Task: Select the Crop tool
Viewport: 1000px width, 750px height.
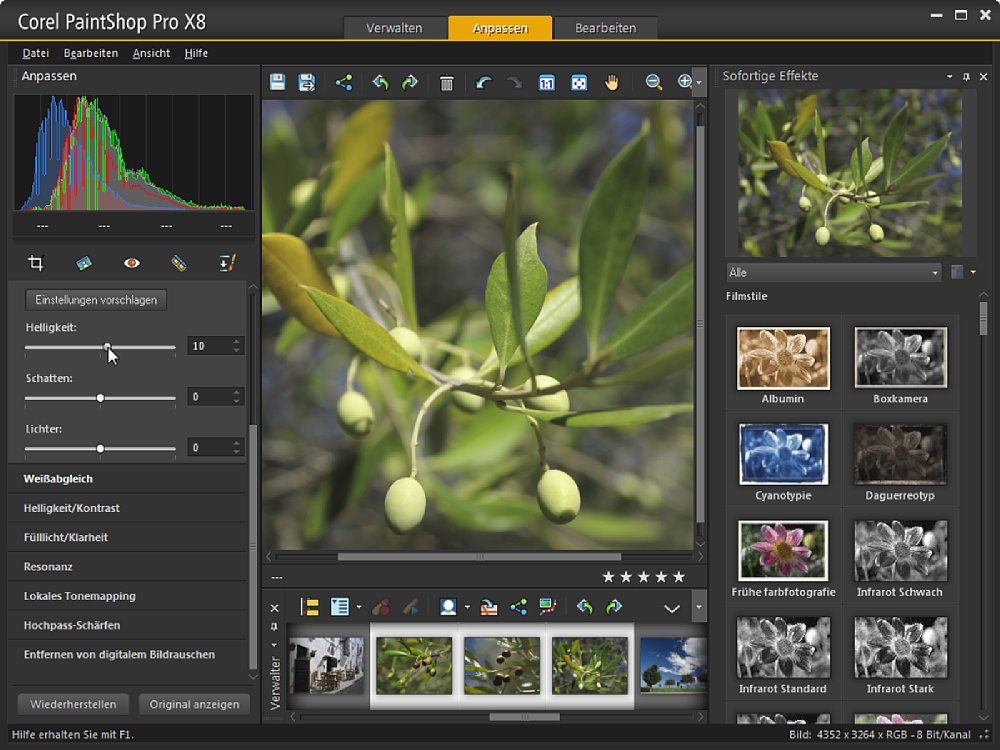Action: (36, 263)
